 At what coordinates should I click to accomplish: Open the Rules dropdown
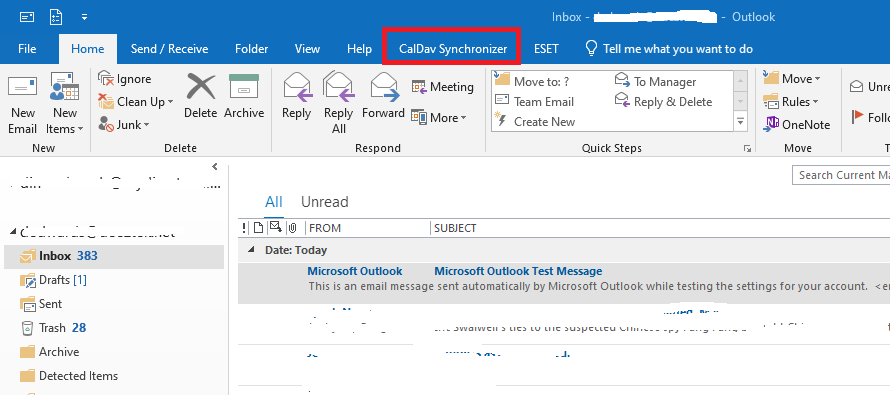pos(791,102)
